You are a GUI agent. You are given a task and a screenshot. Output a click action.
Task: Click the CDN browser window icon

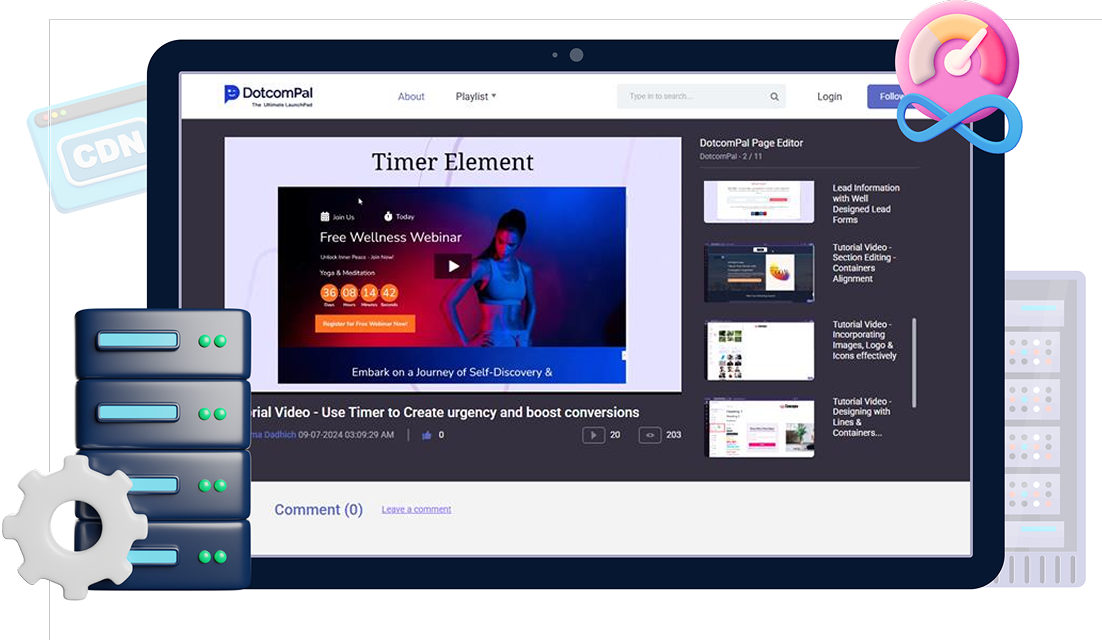90,150
